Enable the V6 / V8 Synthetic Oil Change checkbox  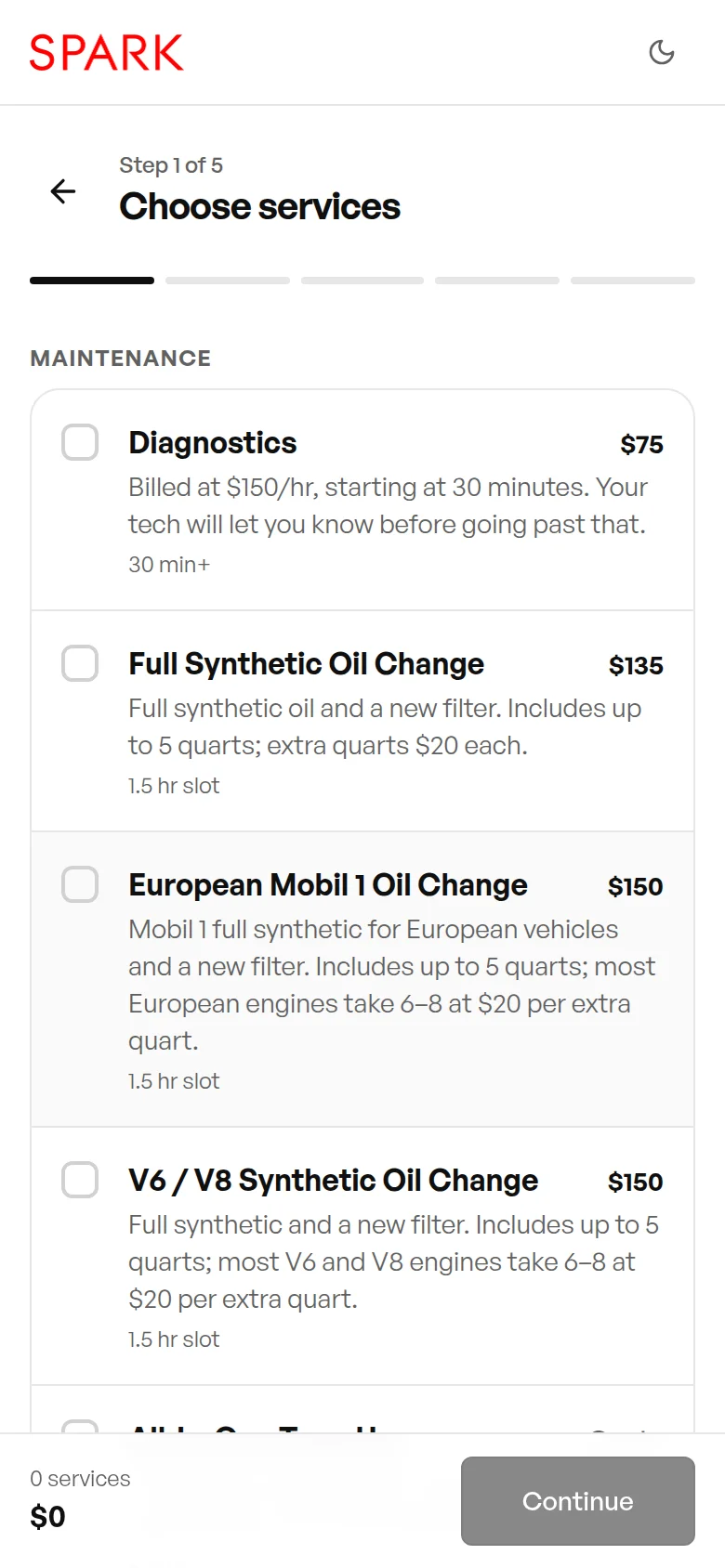tap(80, 1180)
